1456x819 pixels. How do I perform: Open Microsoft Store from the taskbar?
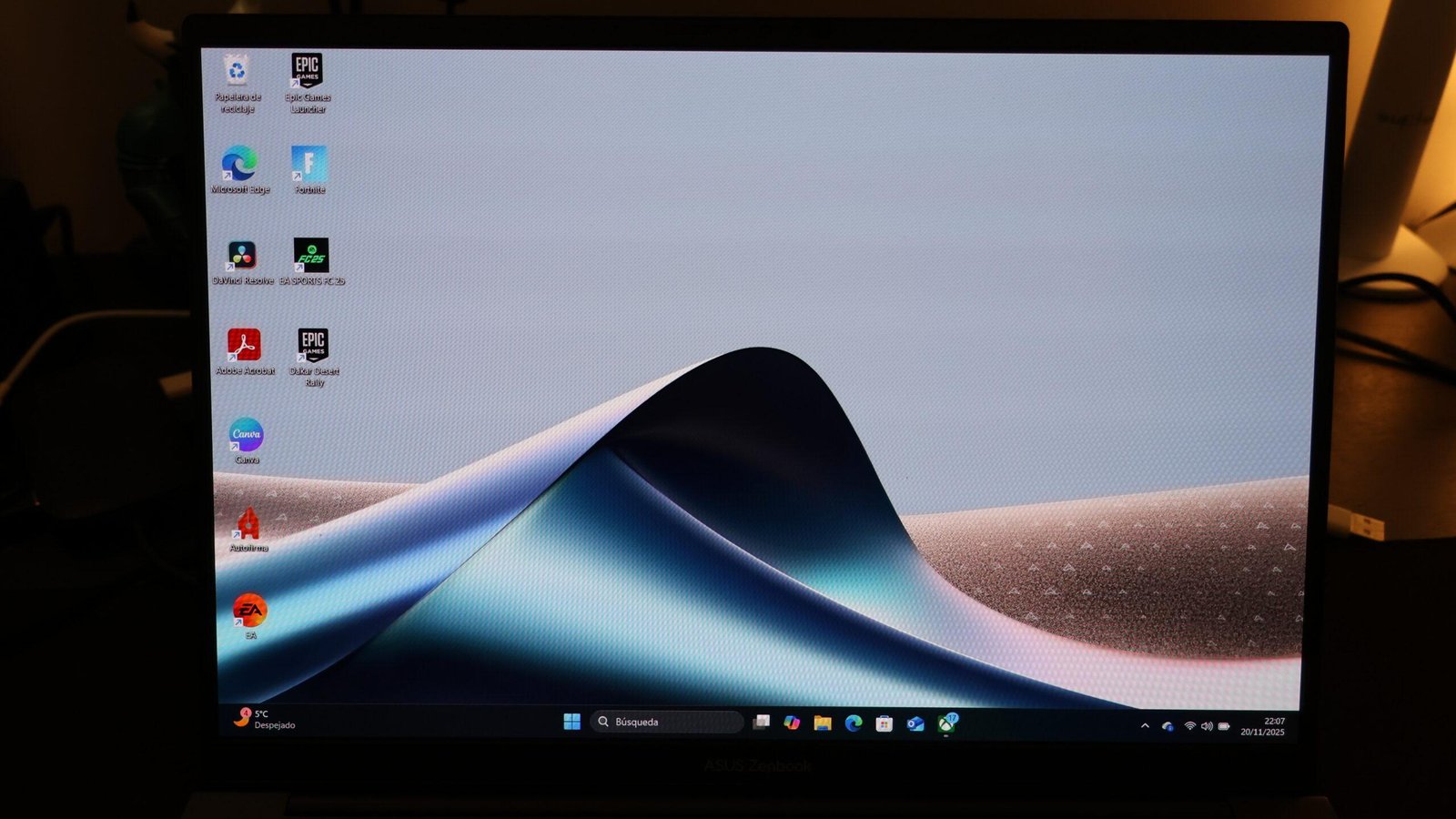pos(884,723)
